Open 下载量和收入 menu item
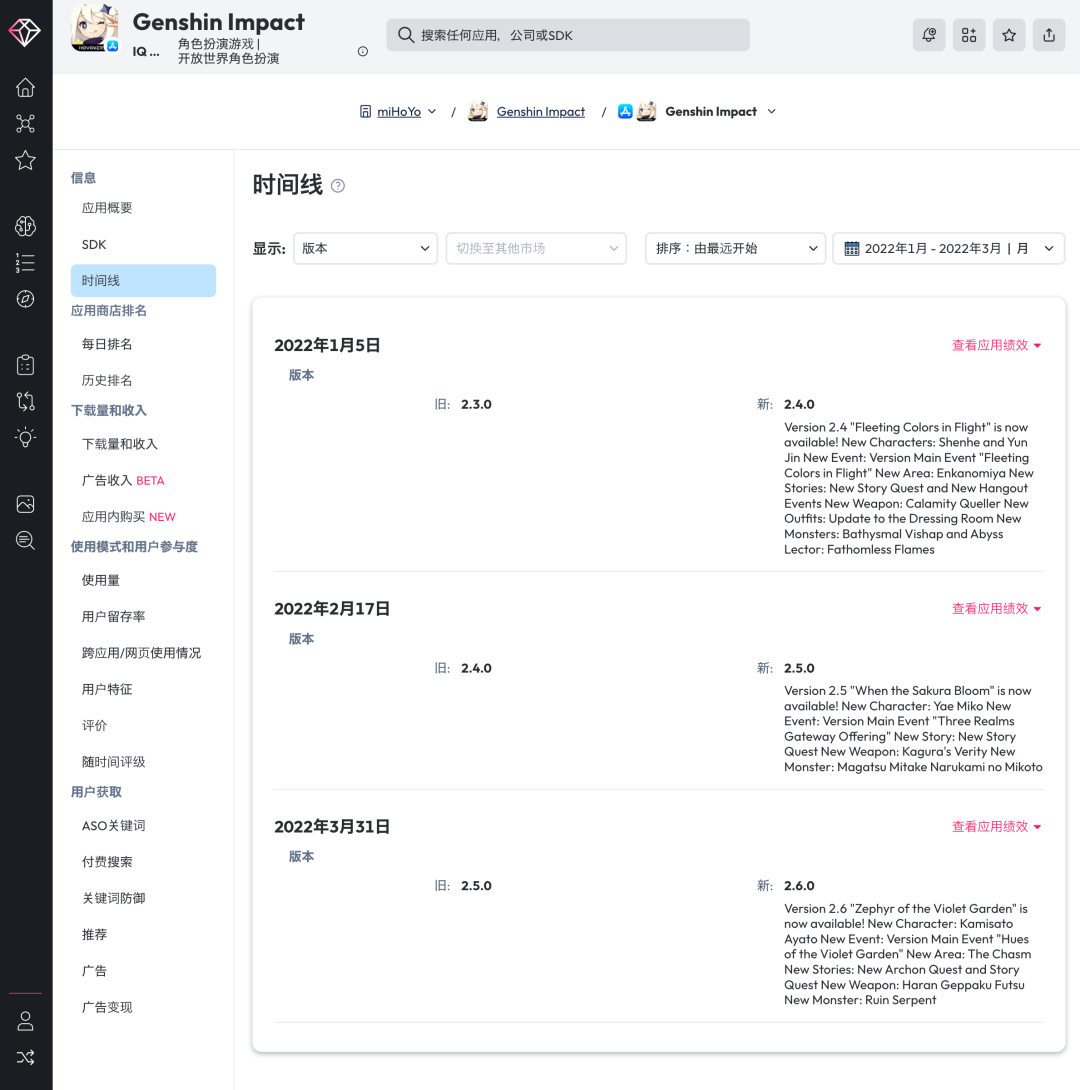The width and height of the screenshot is (1080, 1090). (x=120, y=444)
